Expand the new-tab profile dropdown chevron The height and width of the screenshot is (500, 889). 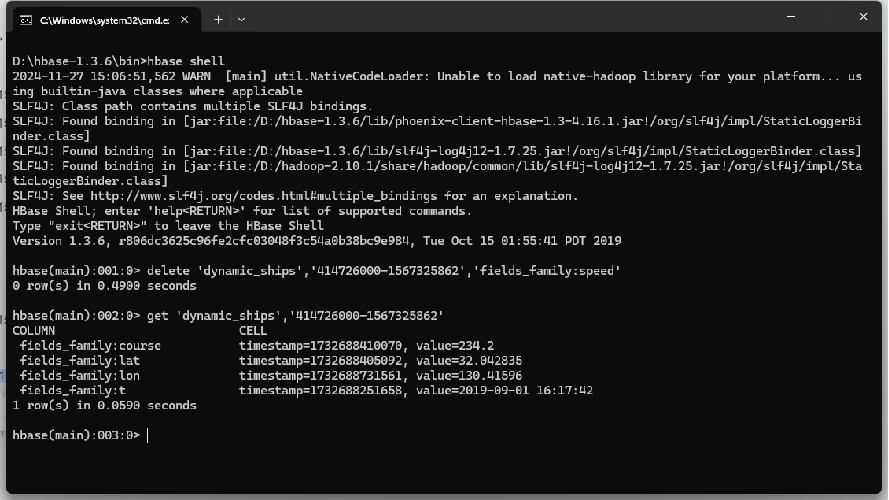coord(242,20)
